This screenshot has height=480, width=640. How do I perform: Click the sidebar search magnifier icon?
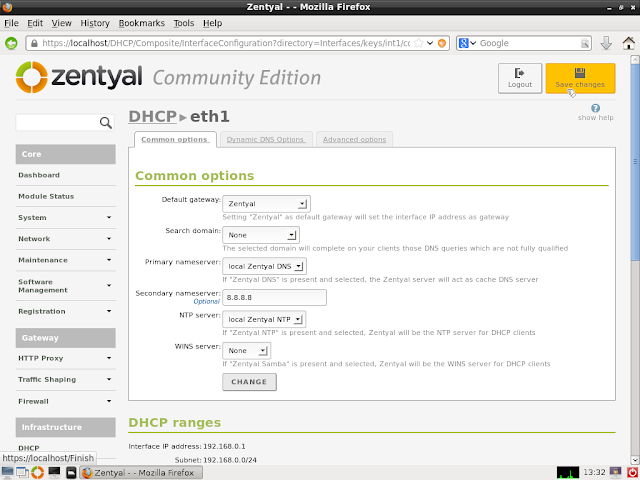click(106, 122)
